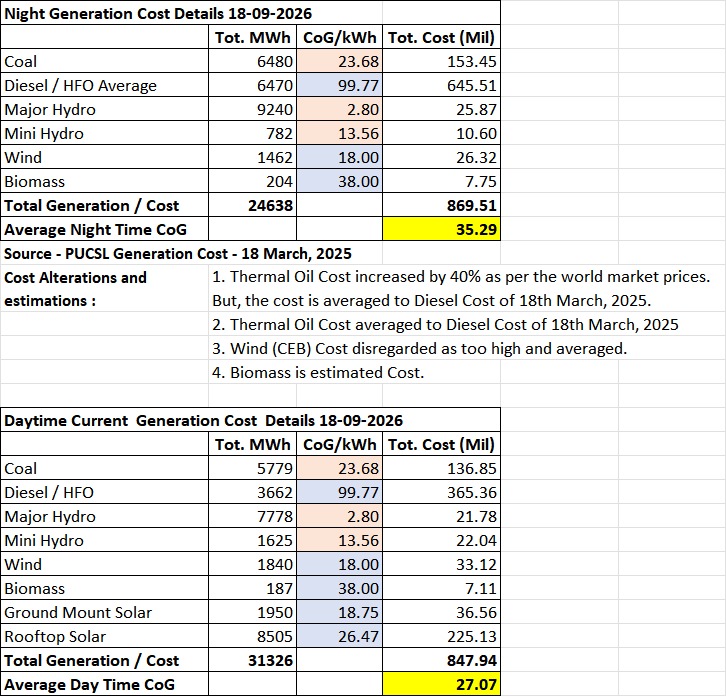Click the Diesel / HFO Average row label
Viewport: 726px width, 696px height.
tap(105, 85)
